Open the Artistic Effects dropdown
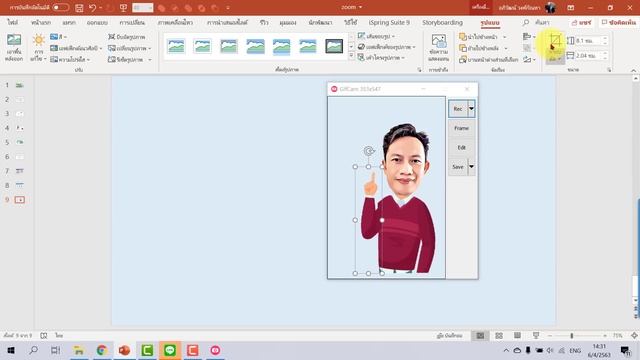 (76, 48)
